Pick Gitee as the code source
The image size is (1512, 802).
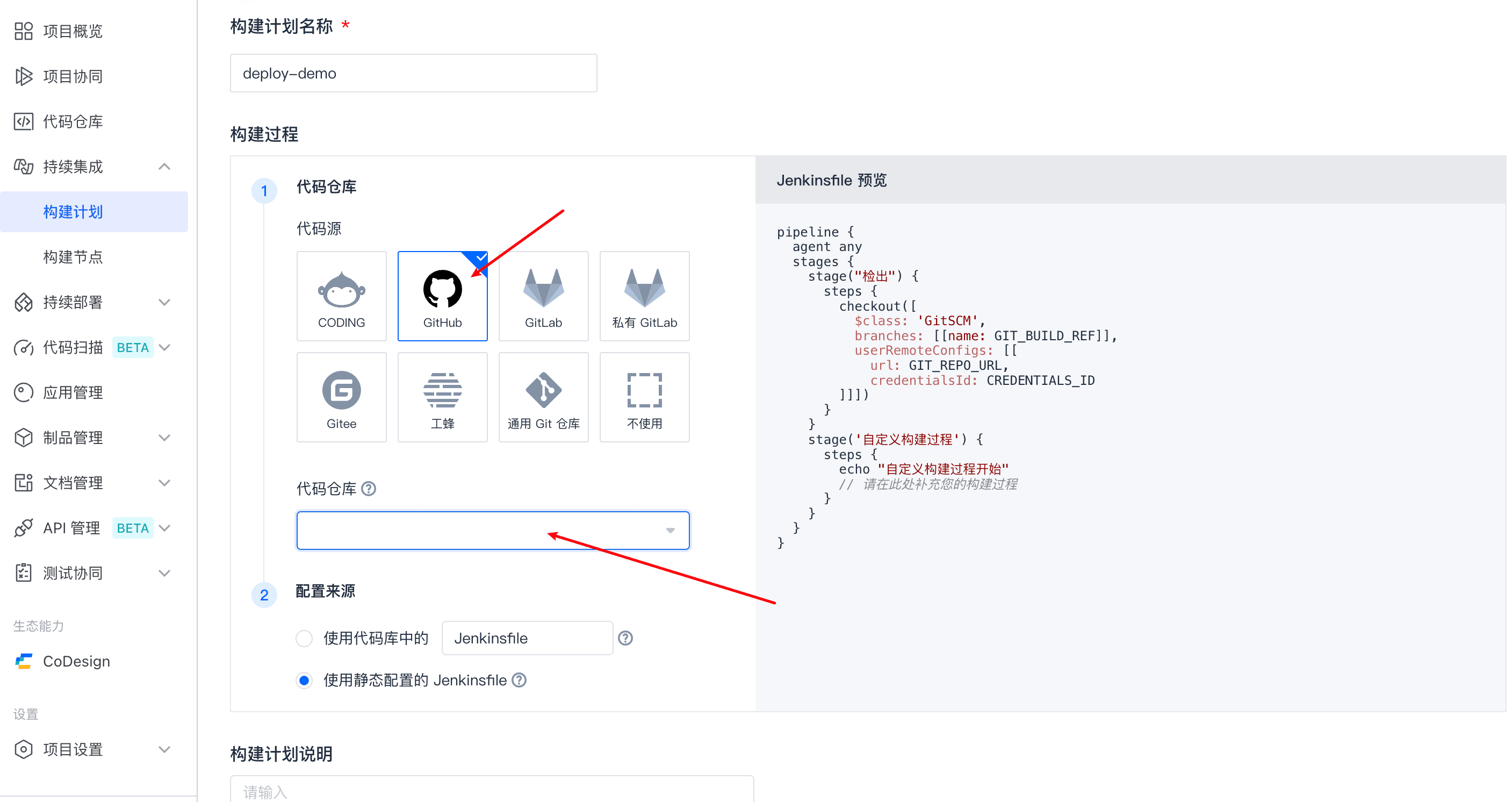click(341, 397)
